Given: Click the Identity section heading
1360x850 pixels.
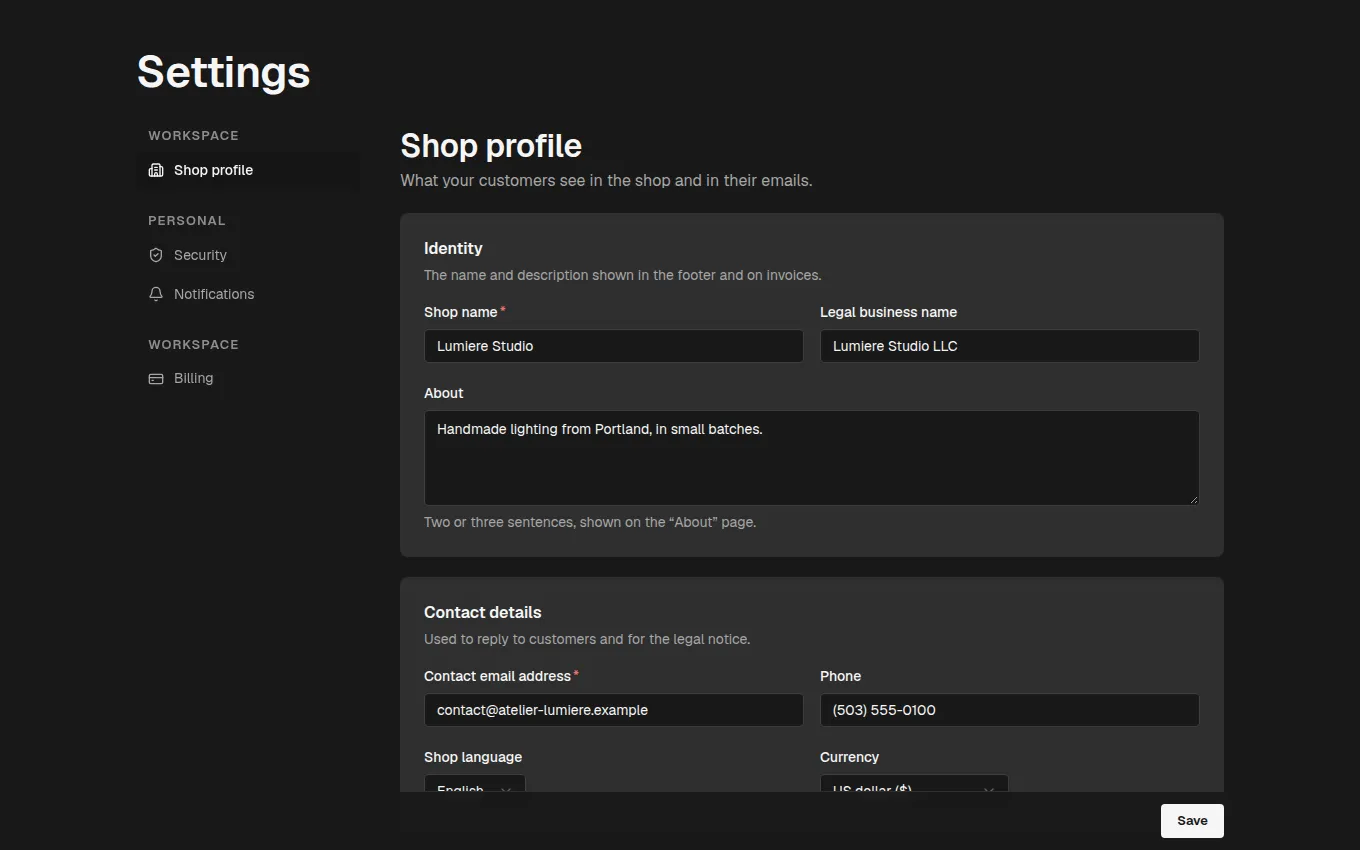Looking at the screenshot, I should tap(453, 248).
